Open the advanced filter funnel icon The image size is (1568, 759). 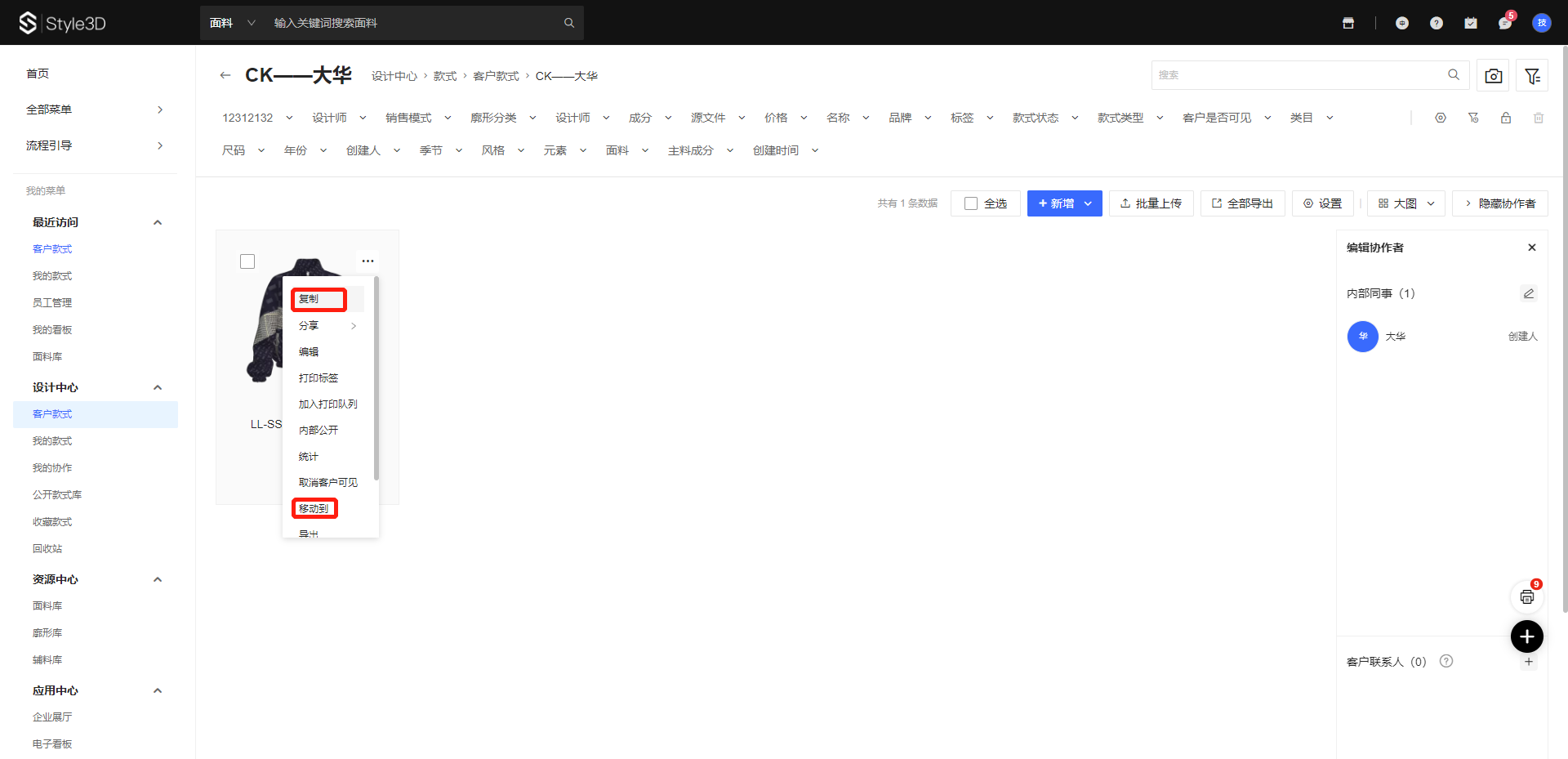[1532, 76]
